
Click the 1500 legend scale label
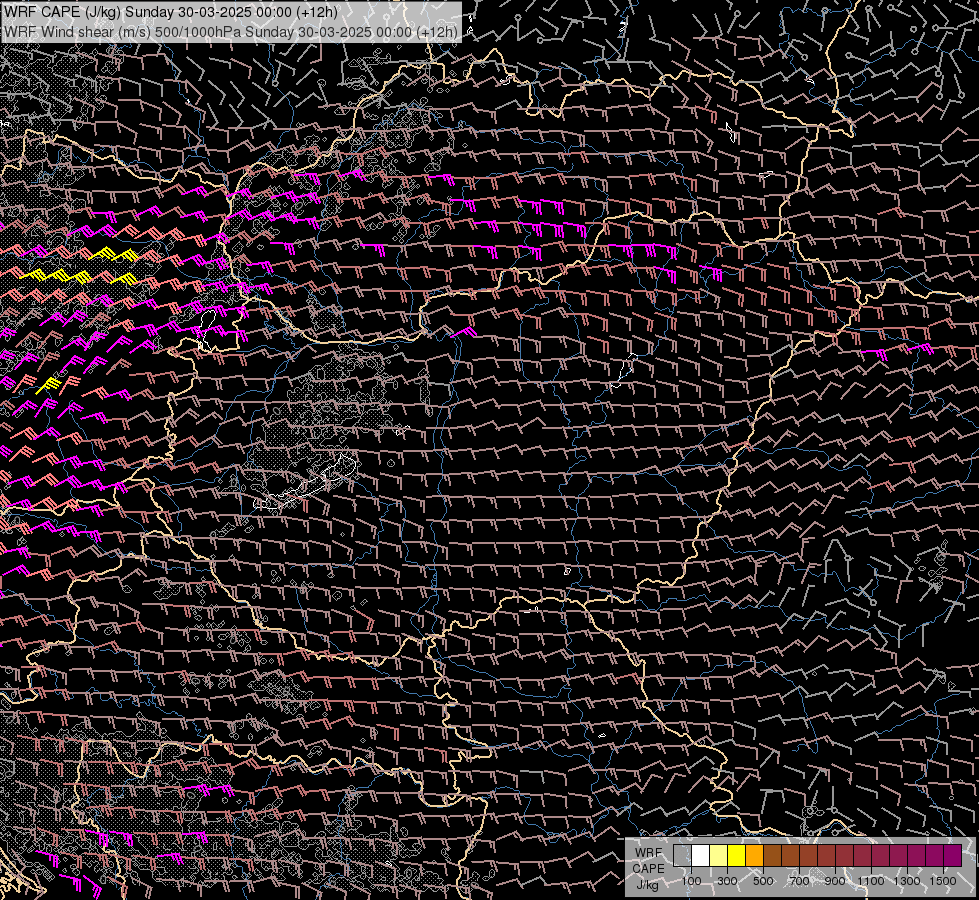tap(943, 881)
